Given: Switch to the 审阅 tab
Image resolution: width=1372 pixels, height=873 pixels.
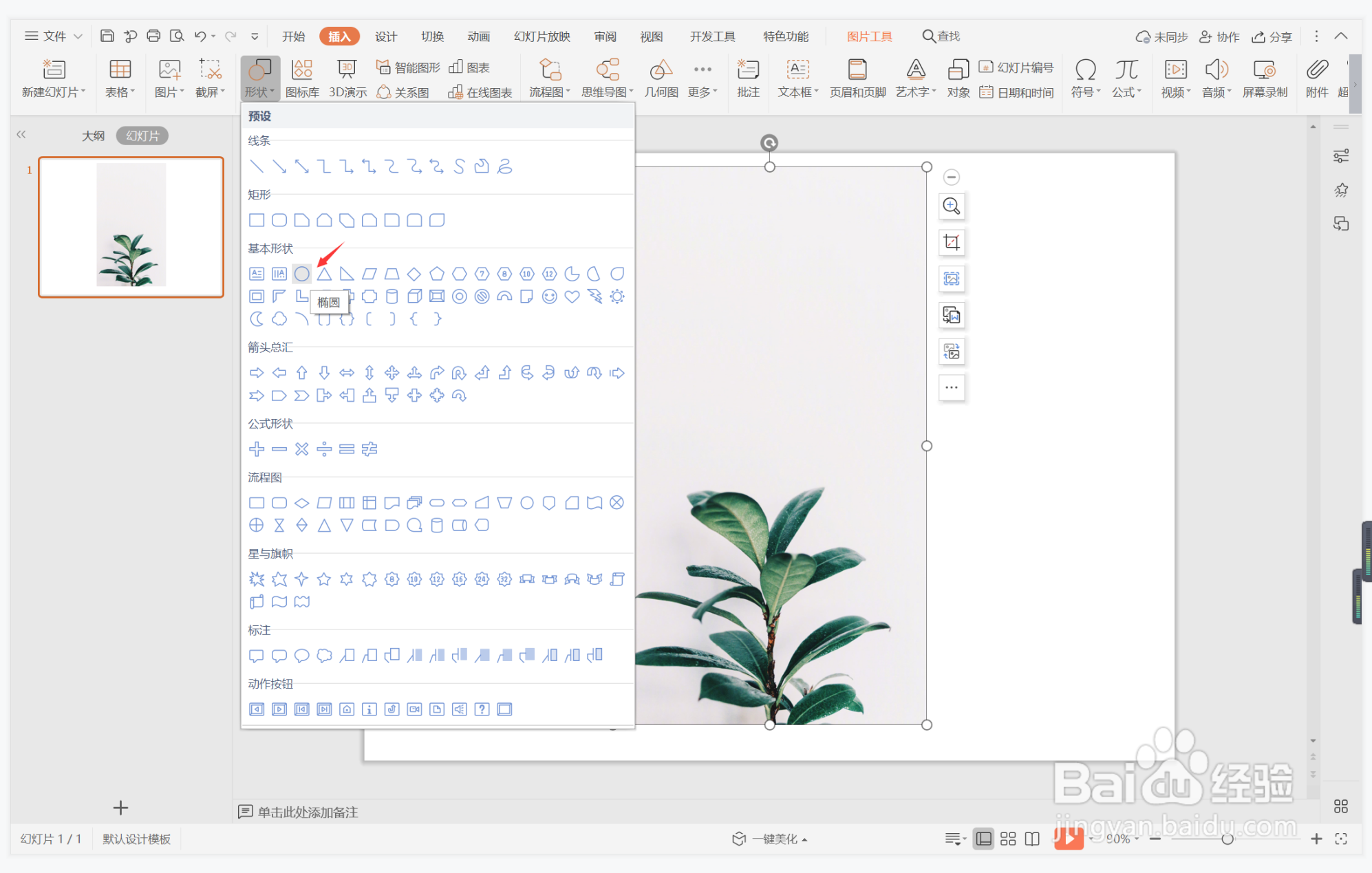Looking at the screenshot, I should coord(605,36).
